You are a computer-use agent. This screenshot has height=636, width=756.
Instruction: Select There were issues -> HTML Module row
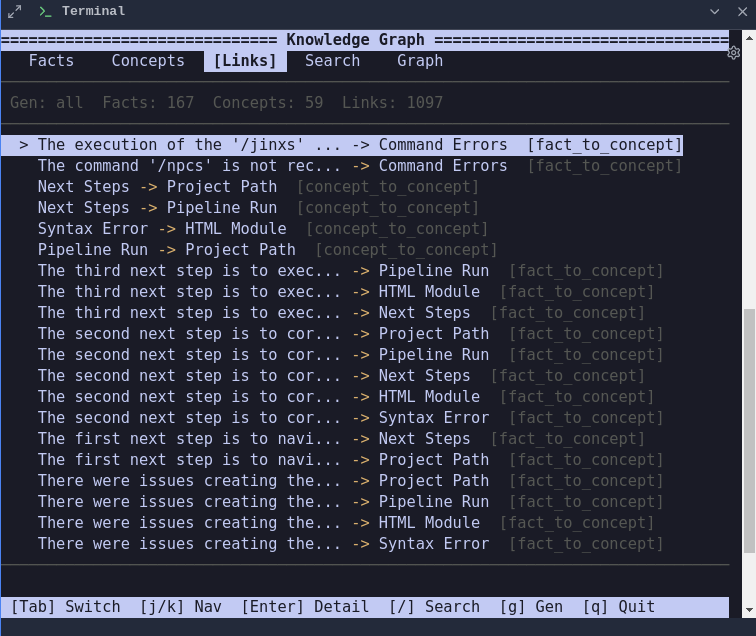(x=346, y=523)
